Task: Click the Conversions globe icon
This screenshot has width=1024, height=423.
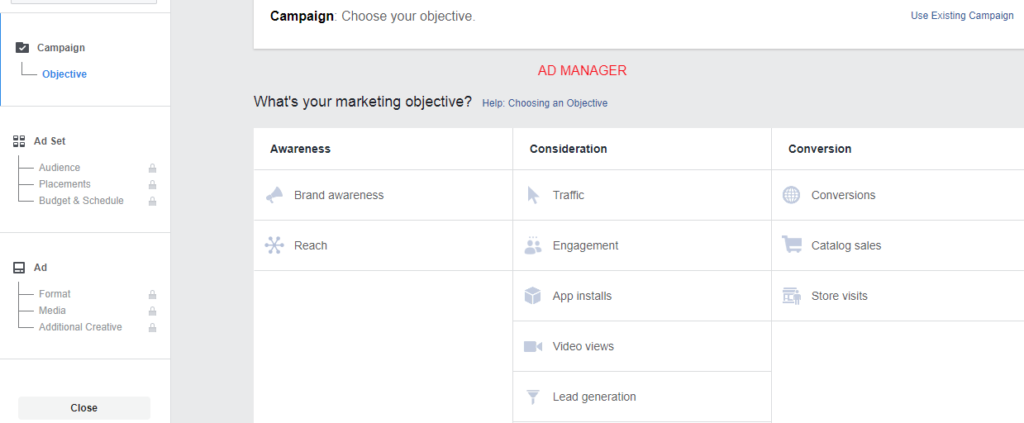Action: (792, 195)
